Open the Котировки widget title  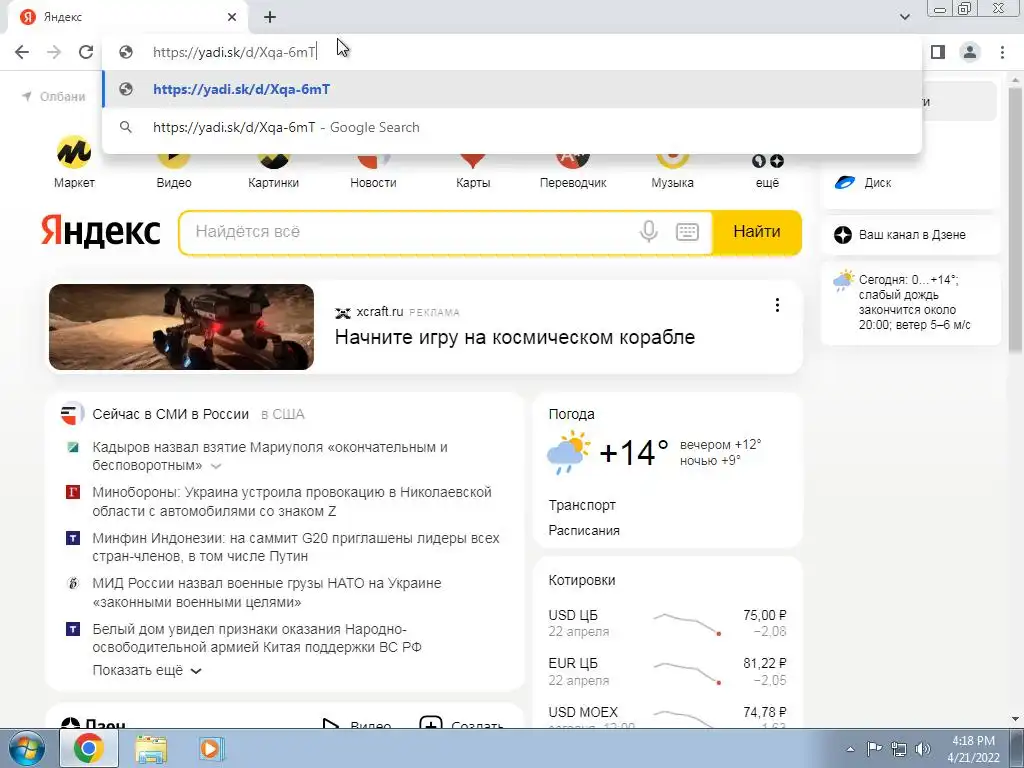pos(582,580)
